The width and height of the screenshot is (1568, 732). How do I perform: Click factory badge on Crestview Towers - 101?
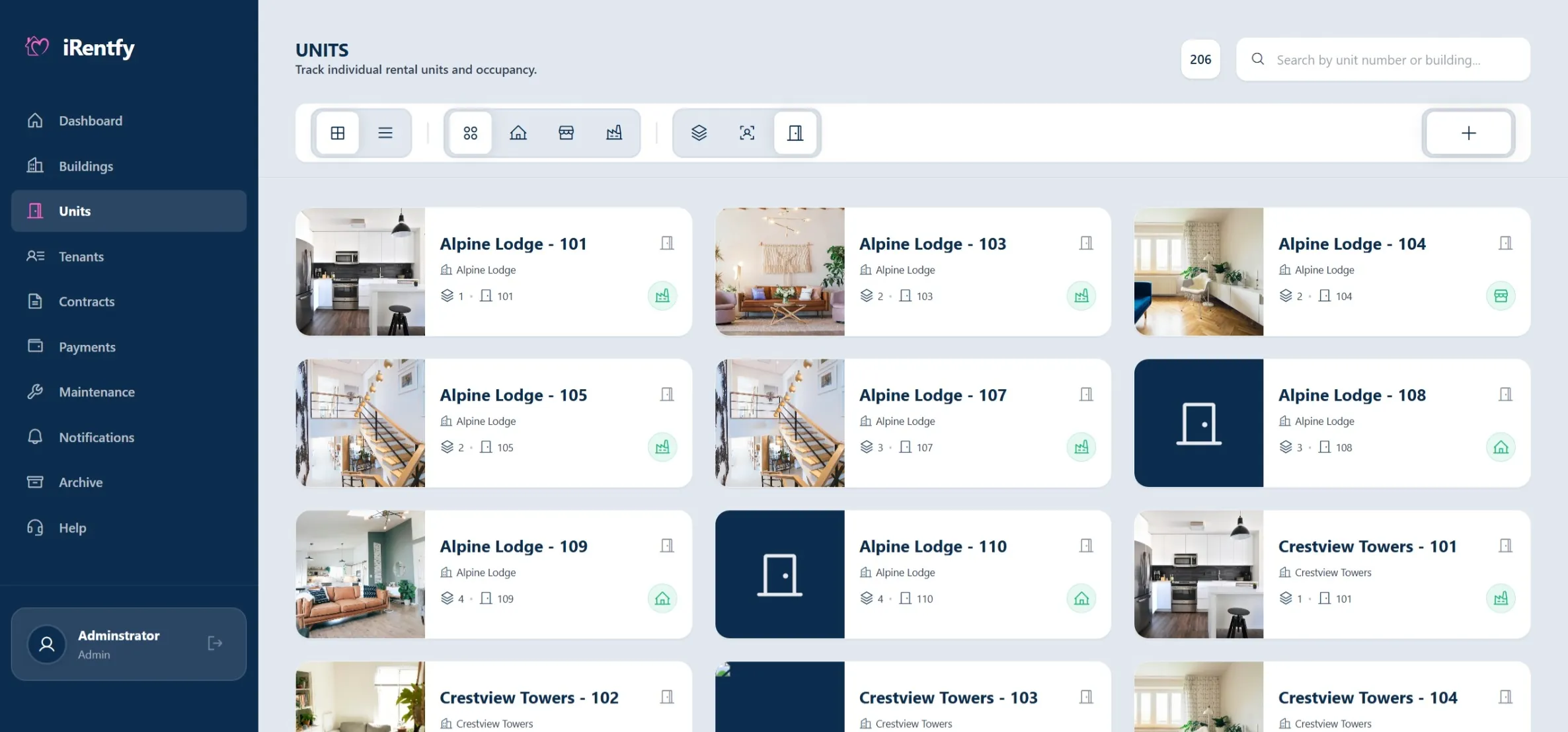click(1501, 599)
